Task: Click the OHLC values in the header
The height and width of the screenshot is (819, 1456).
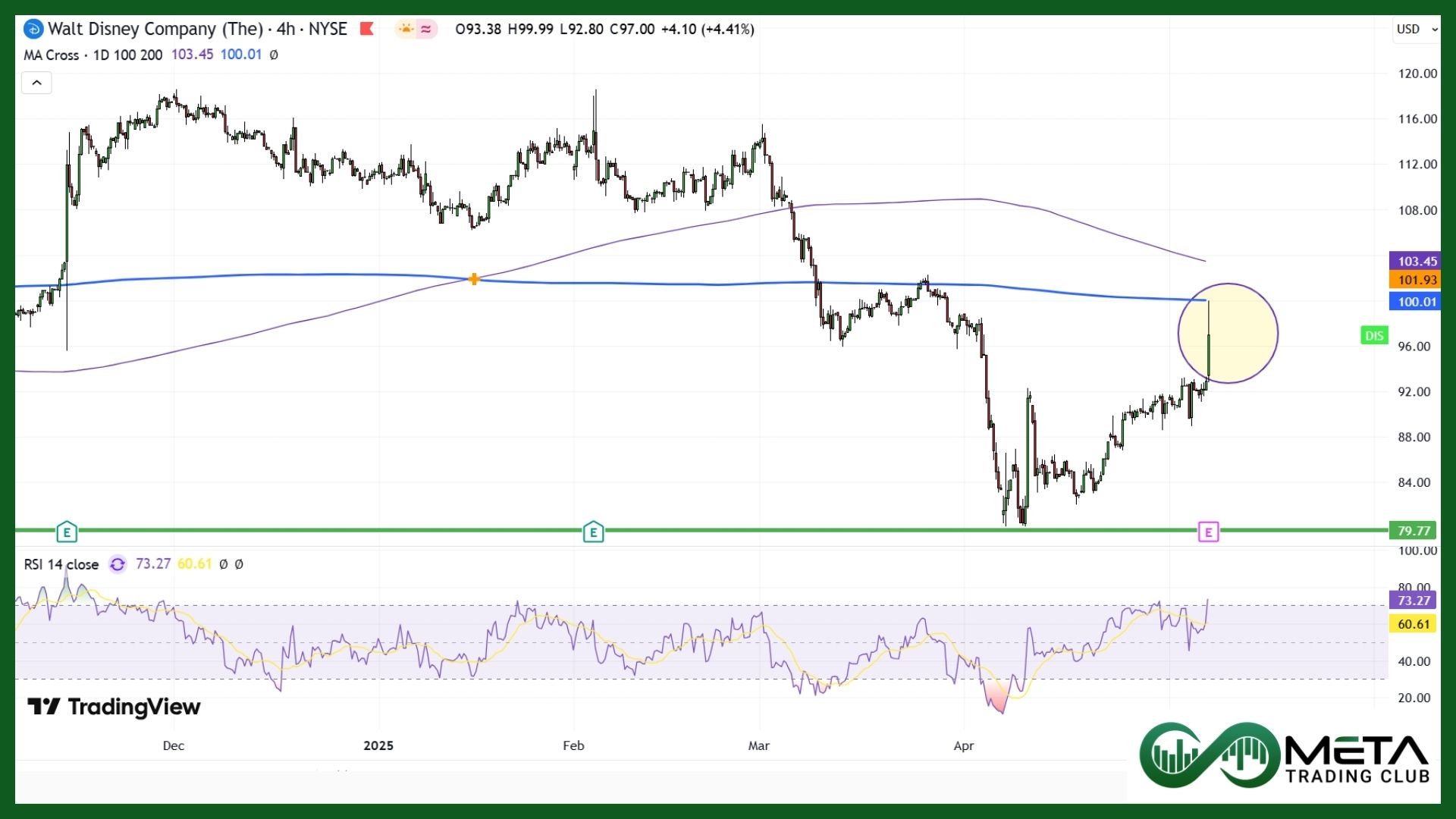Action: pos(604,29)
